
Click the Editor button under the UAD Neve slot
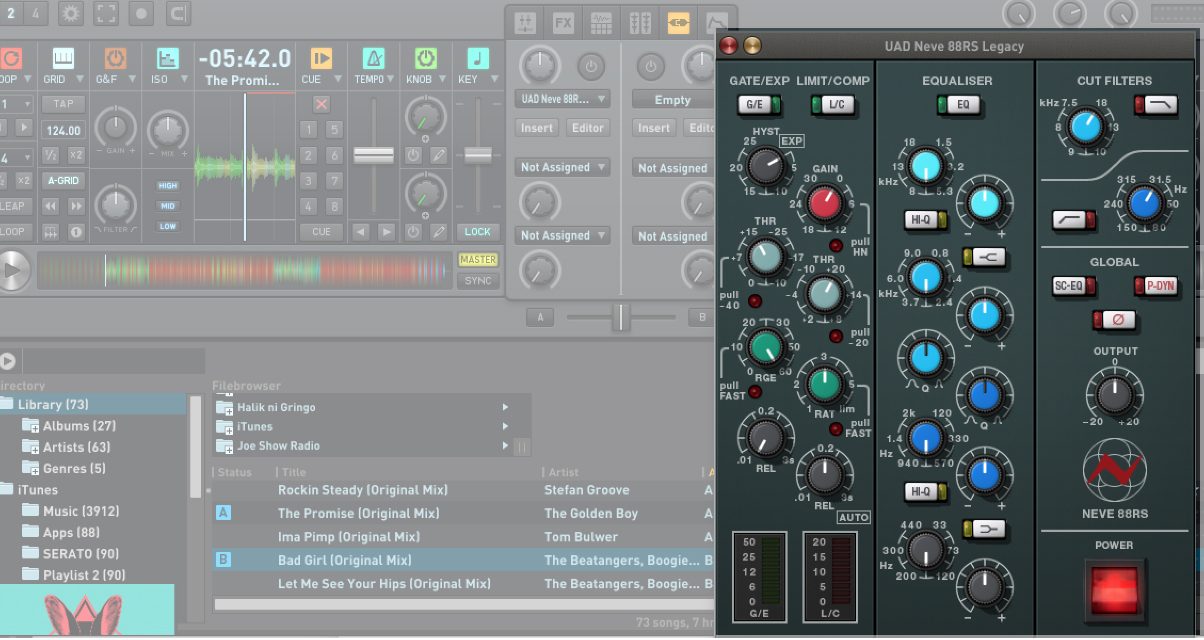588,127
